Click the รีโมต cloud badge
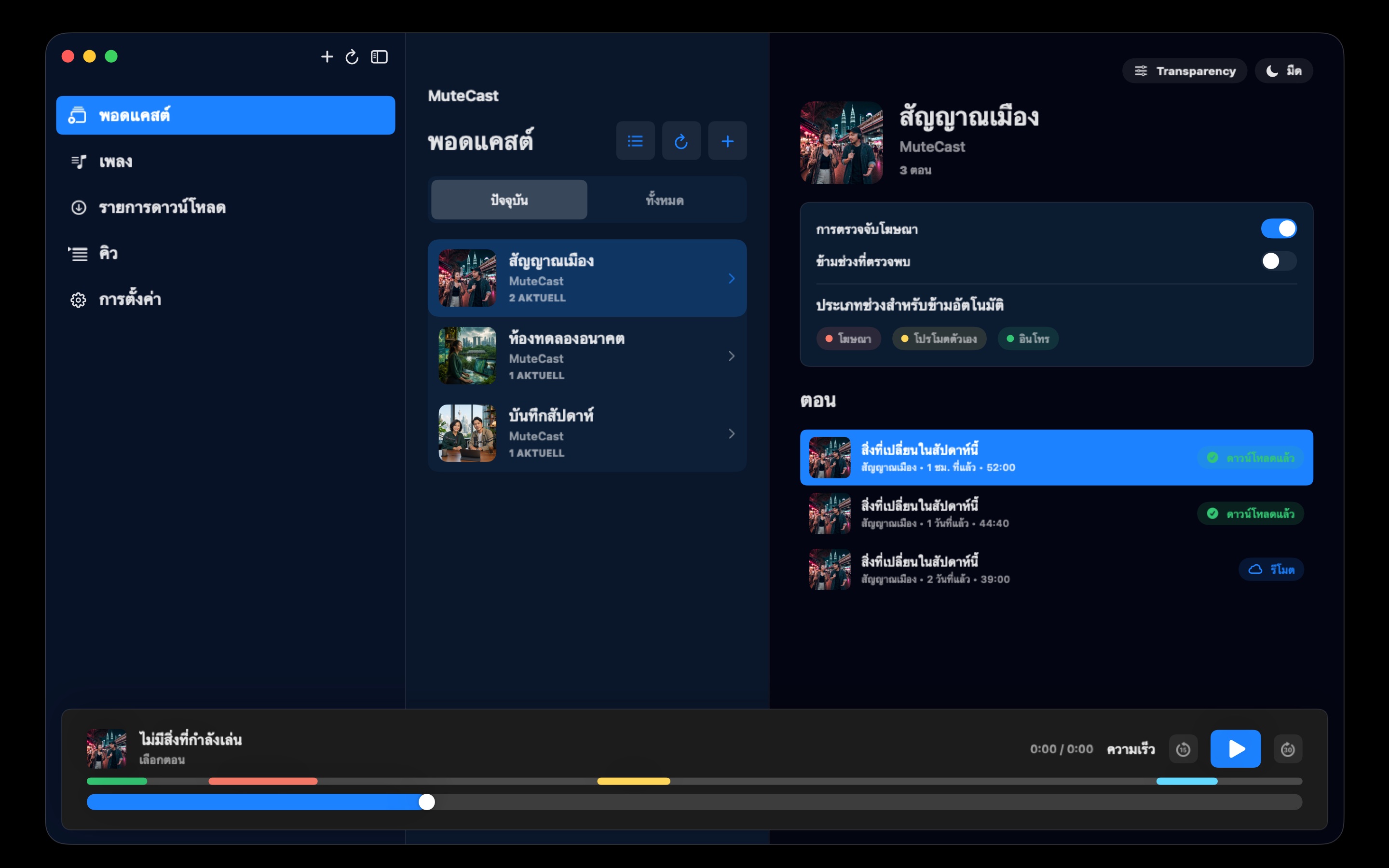This screenshot has height=868, width=1389. 1271,569
